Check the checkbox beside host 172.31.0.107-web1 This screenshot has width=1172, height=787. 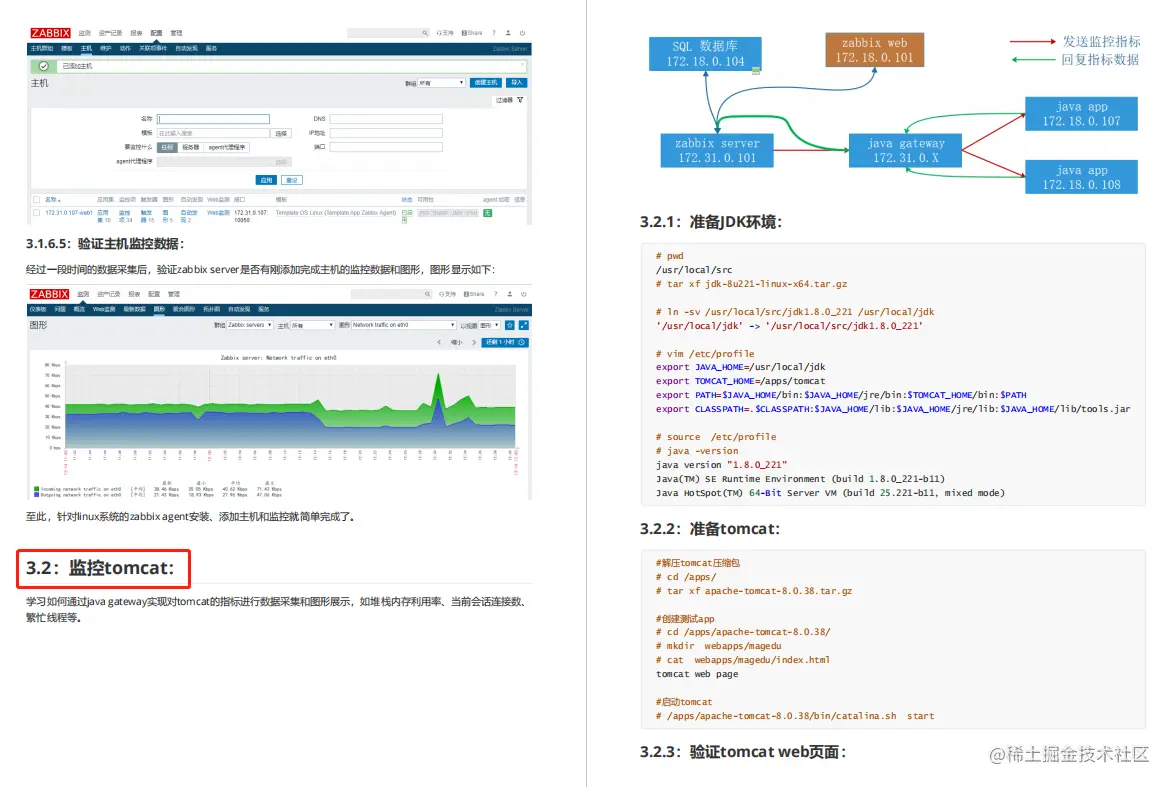click(x=37, y=212)
